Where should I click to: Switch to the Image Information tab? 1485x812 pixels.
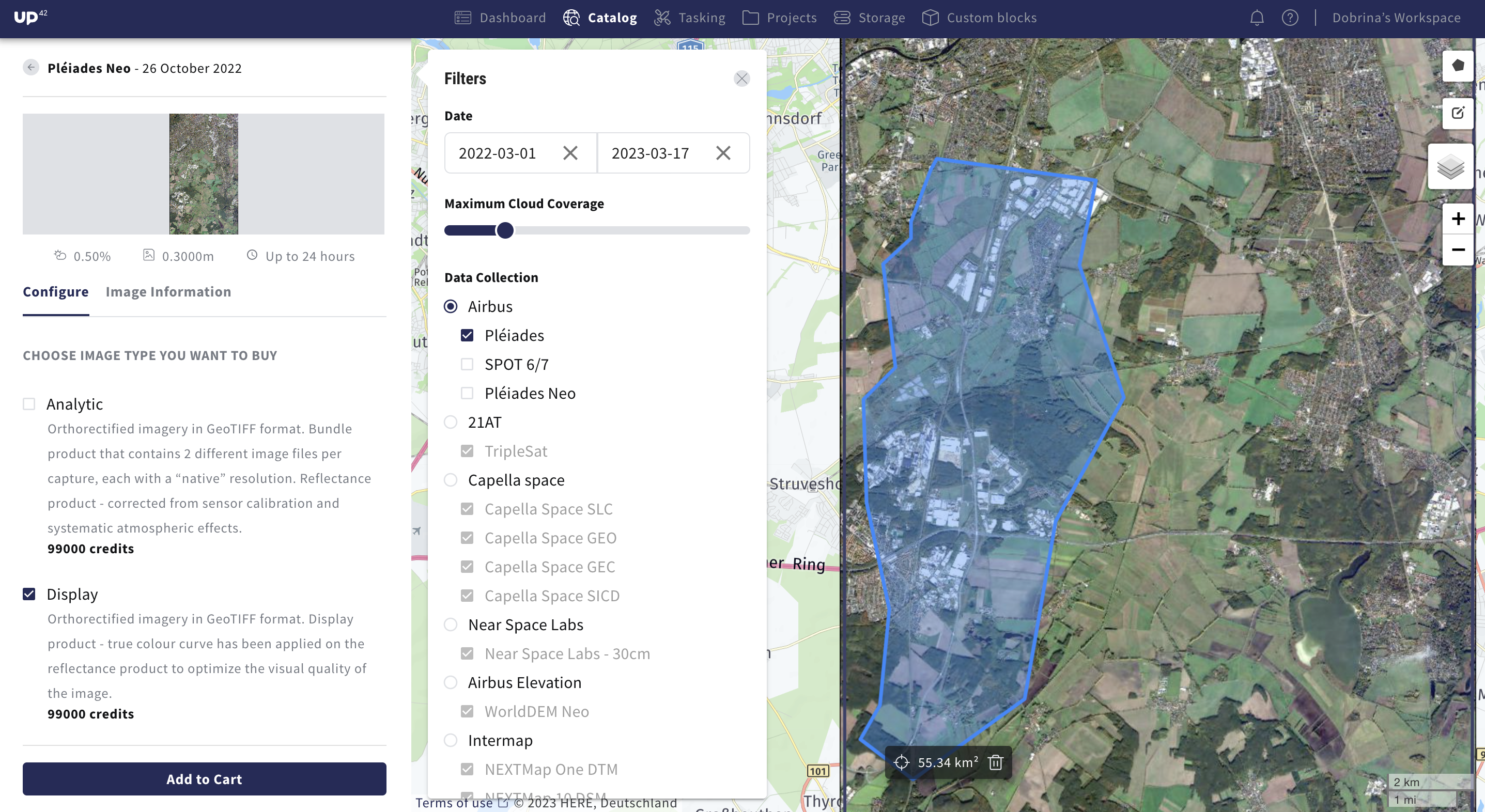coord(168,292)
